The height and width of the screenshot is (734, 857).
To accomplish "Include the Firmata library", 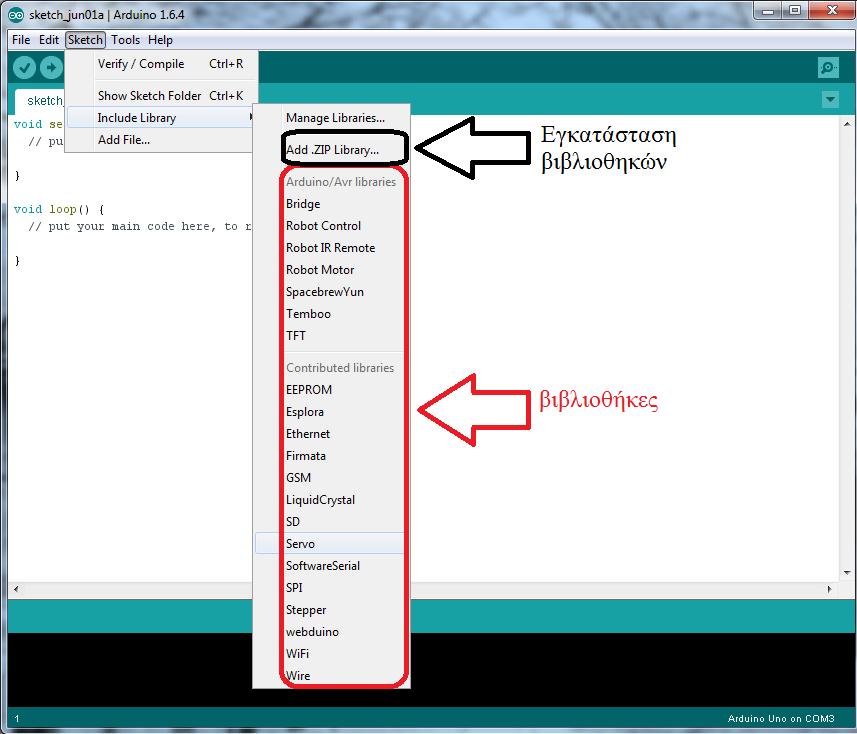I will [331, 455].
